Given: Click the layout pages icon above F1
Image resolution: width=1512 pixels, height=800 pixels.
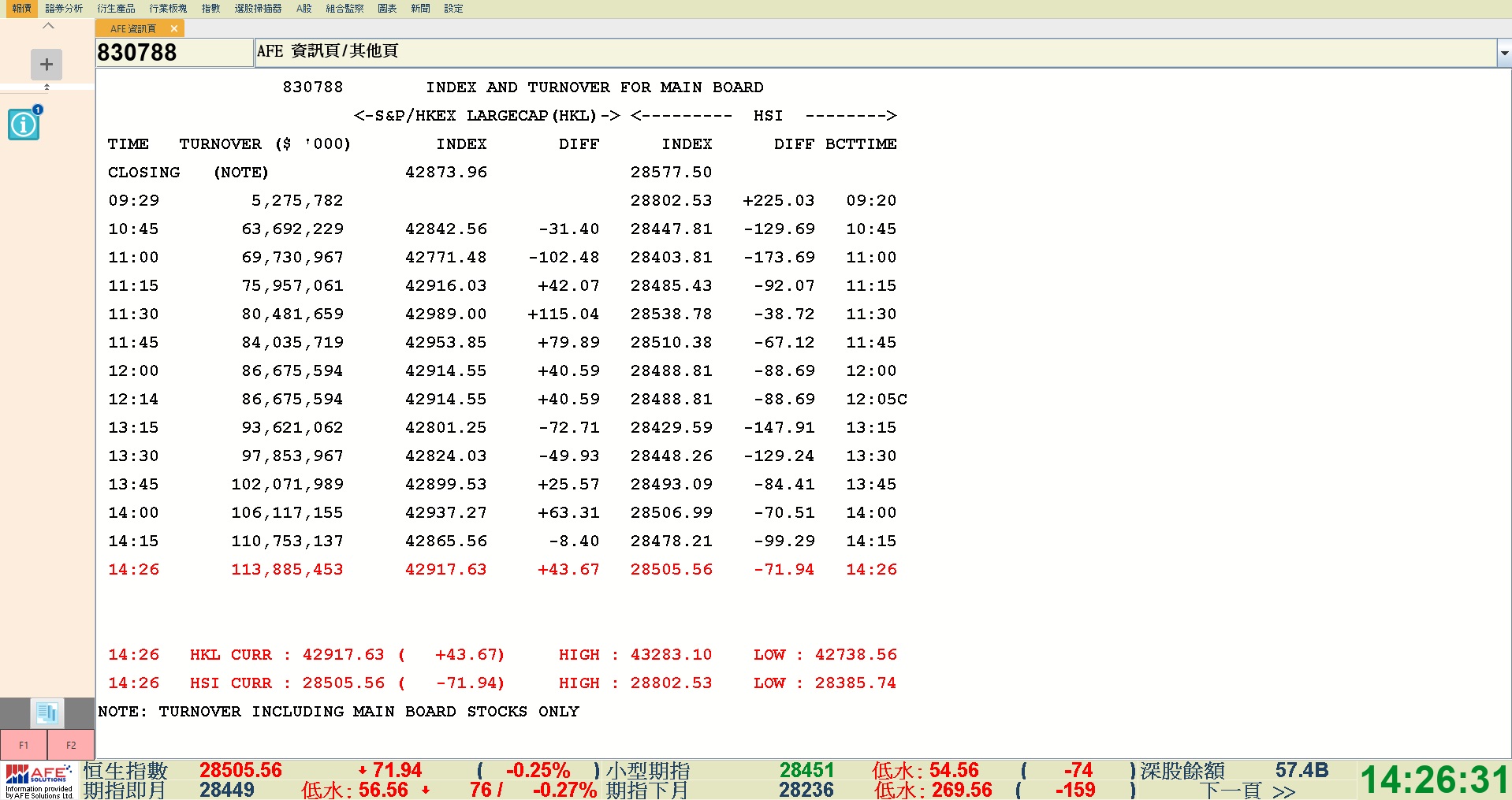Looking at the screenshot, I should (x=47, y=713).
